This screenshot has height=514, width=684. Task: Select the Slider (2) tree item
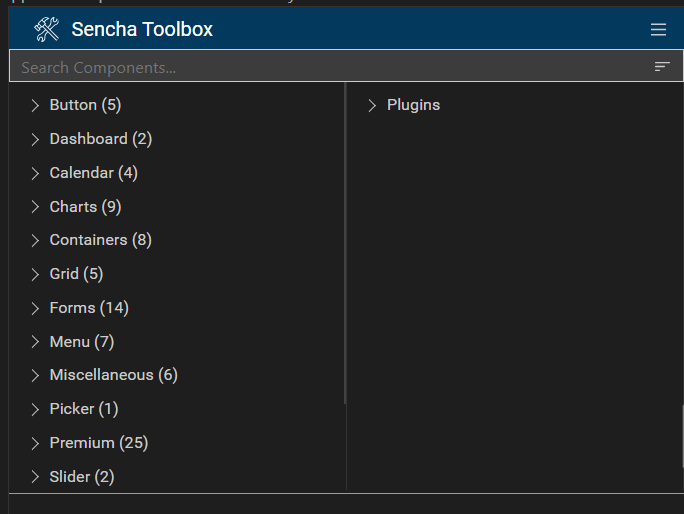[x=82, y=477]
